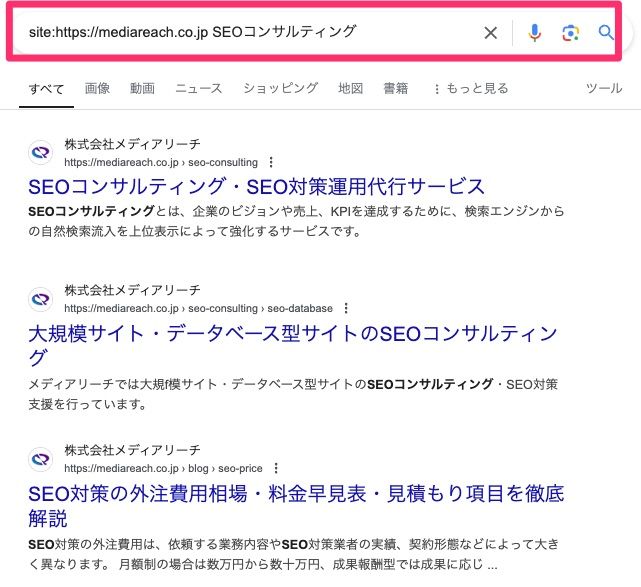This screenshot has width=641, height=587.
Task: Click 株式会社メディアリーチ above the seo-database URL
Action: (132, 290)
